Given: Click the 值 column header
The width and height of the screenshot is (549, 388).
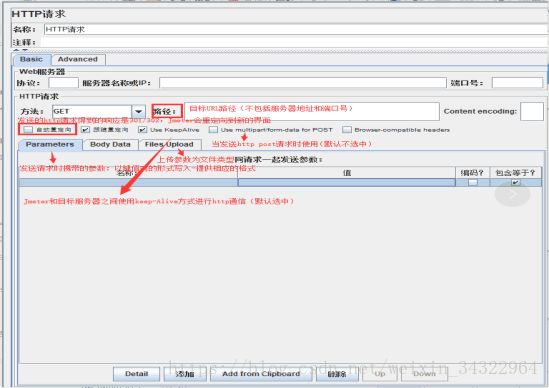Looking at the screenshot, I should pos(347,173).
